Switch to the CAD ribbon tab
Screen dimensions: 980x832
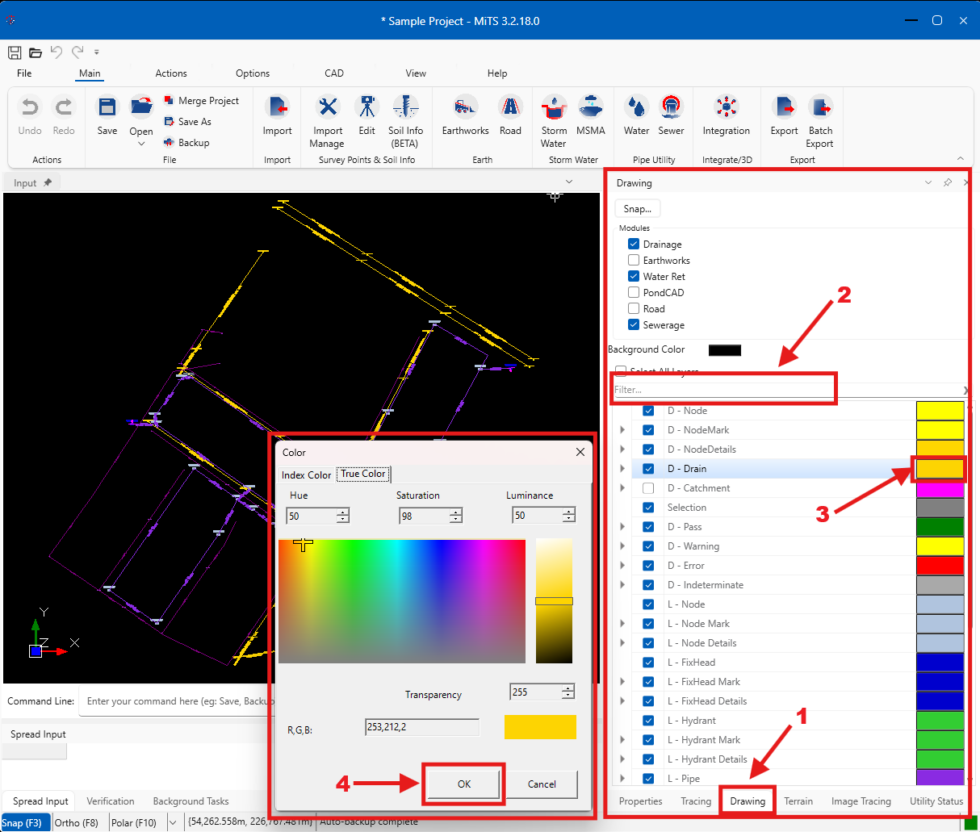(x=334, y=73)
